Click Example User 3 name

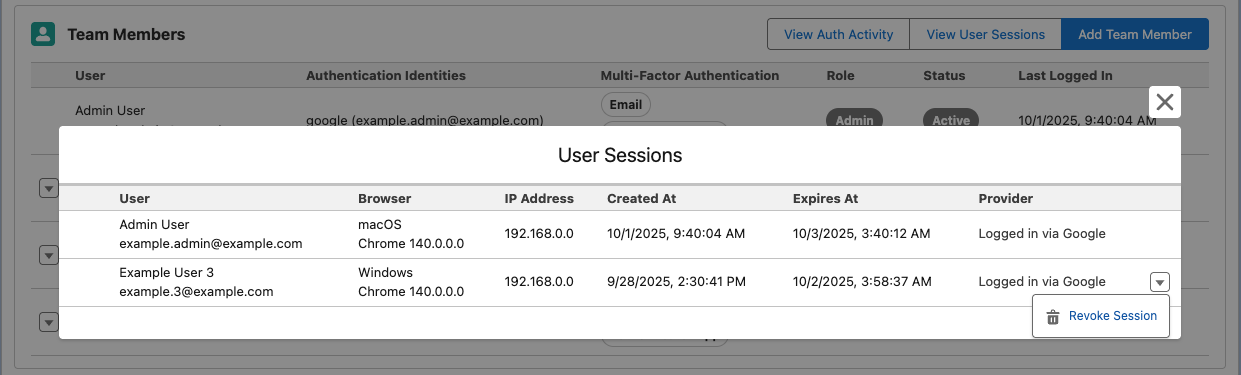click(x=166, y=272)
